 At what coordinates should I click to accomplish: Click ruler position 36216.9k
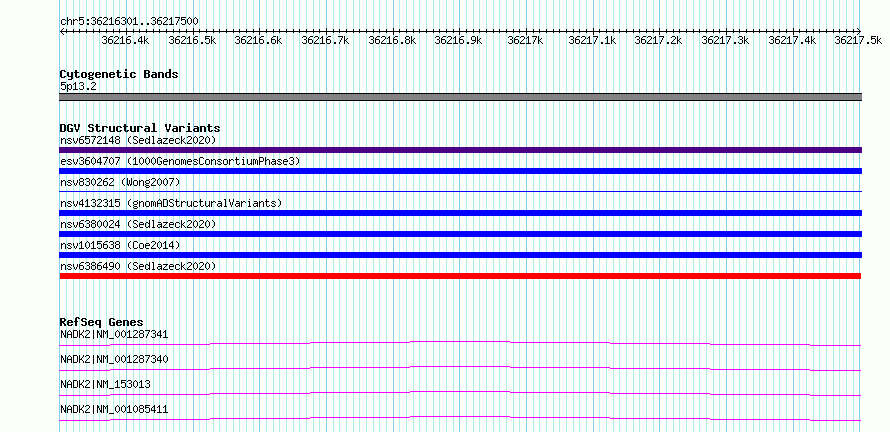(459, 40)
